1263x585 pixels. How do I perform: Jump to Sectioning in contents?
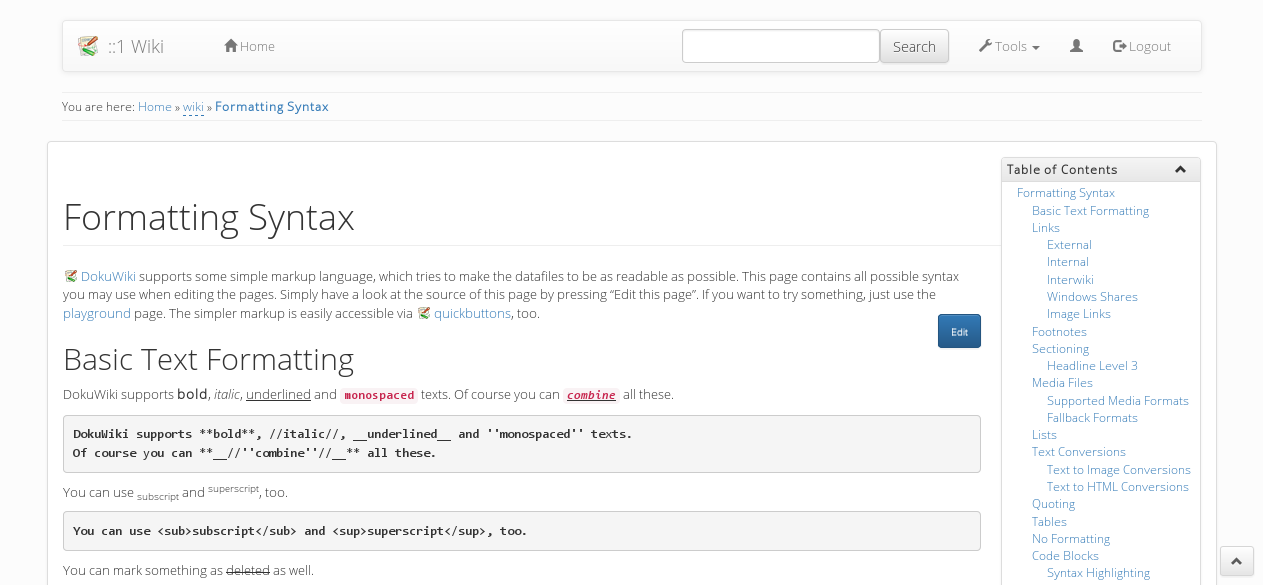1060,349
